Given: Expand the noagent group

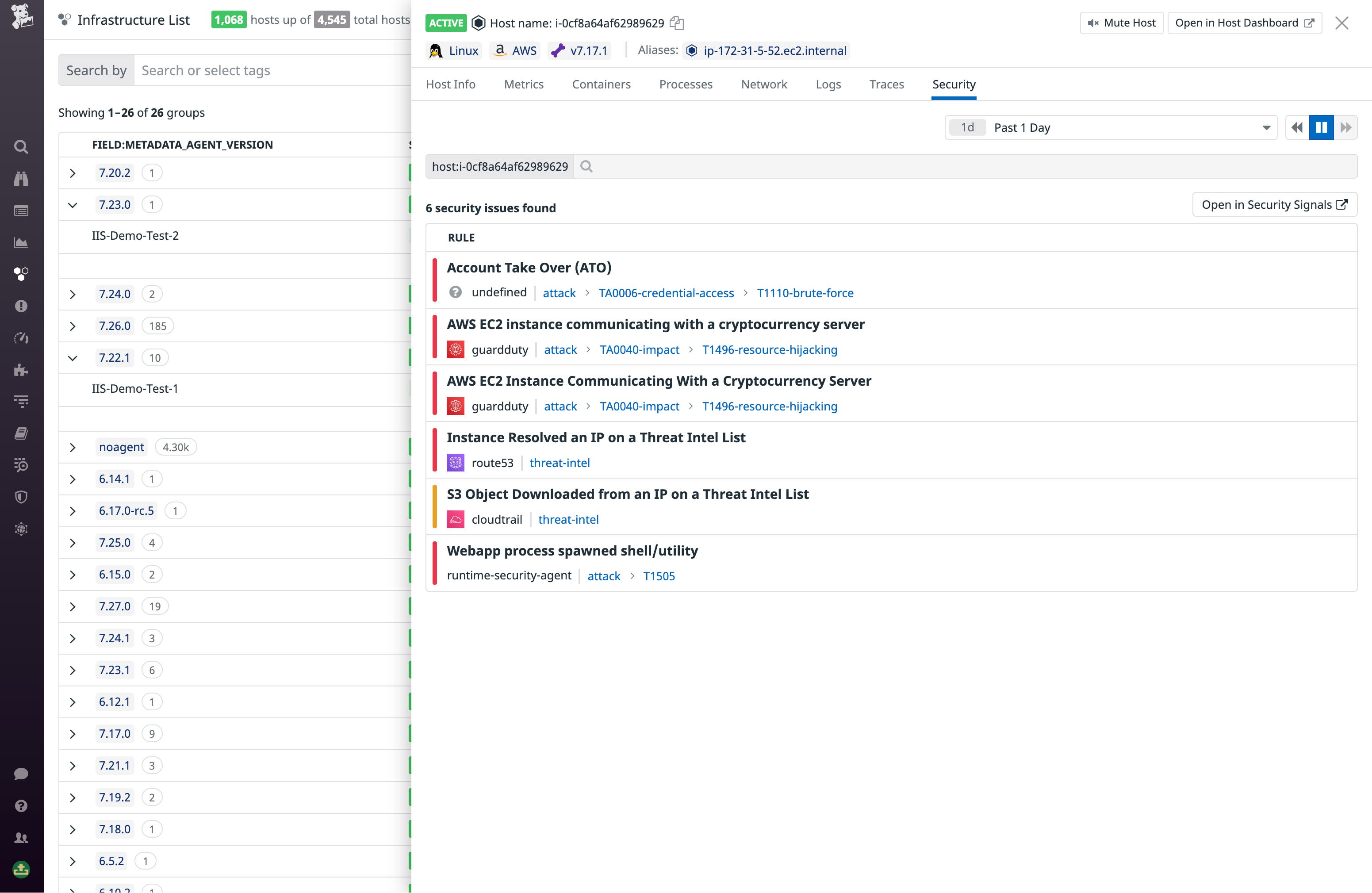Looking at the screenshot, I should click(x=73, y=447).
